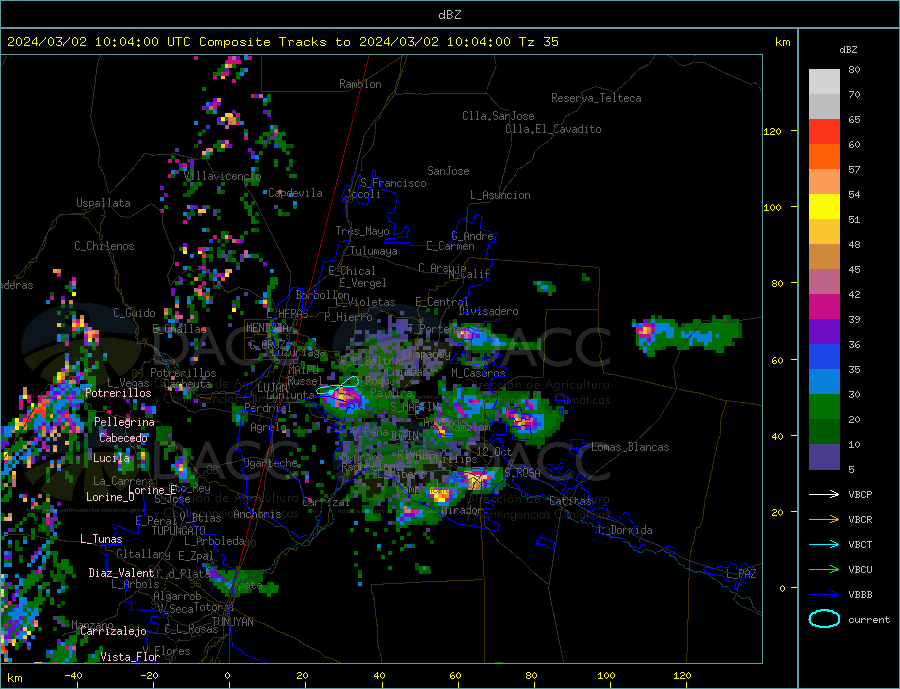
Task: Click the red swatch in dBZ scale
Action: pyautogui.click(x=824, y=131)
